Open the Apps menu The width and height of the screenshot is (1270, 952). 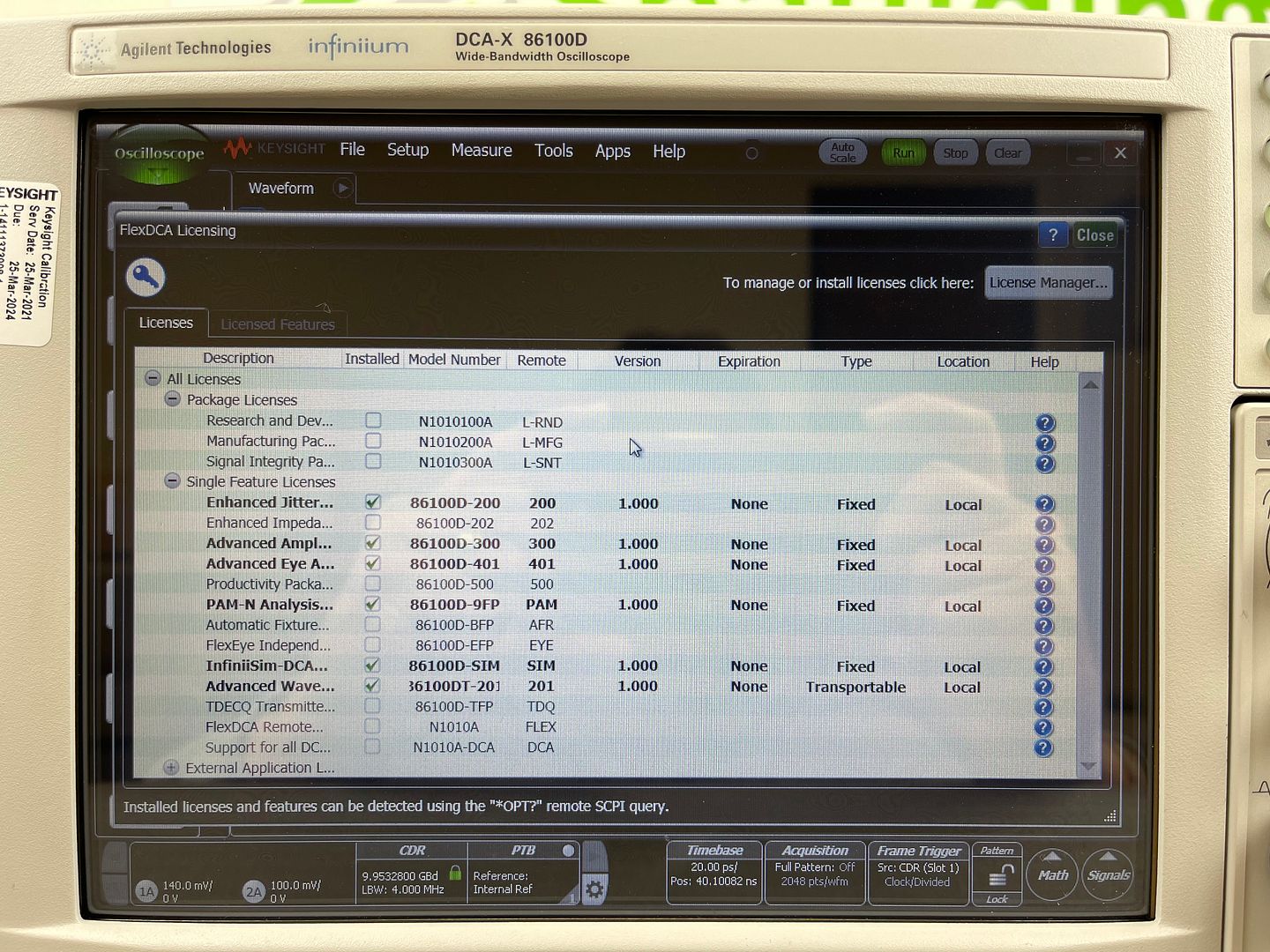613,152
